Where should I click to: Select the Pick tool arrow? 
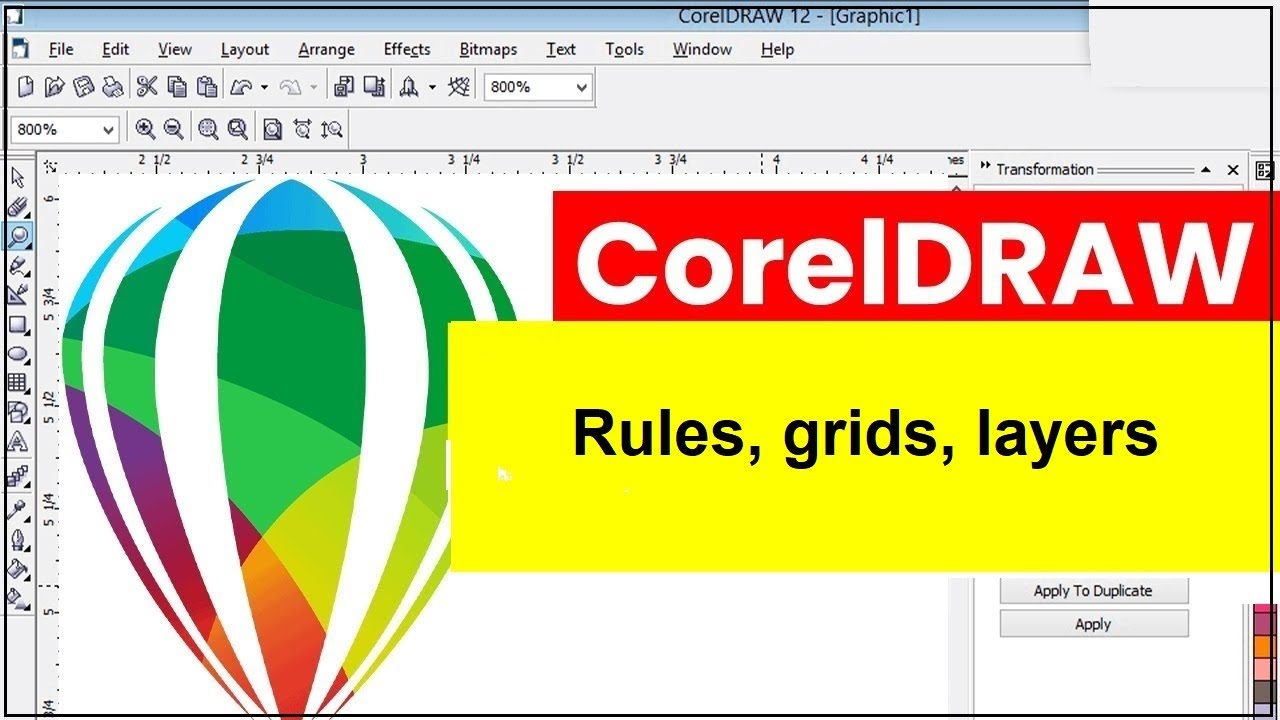[18, 178]
